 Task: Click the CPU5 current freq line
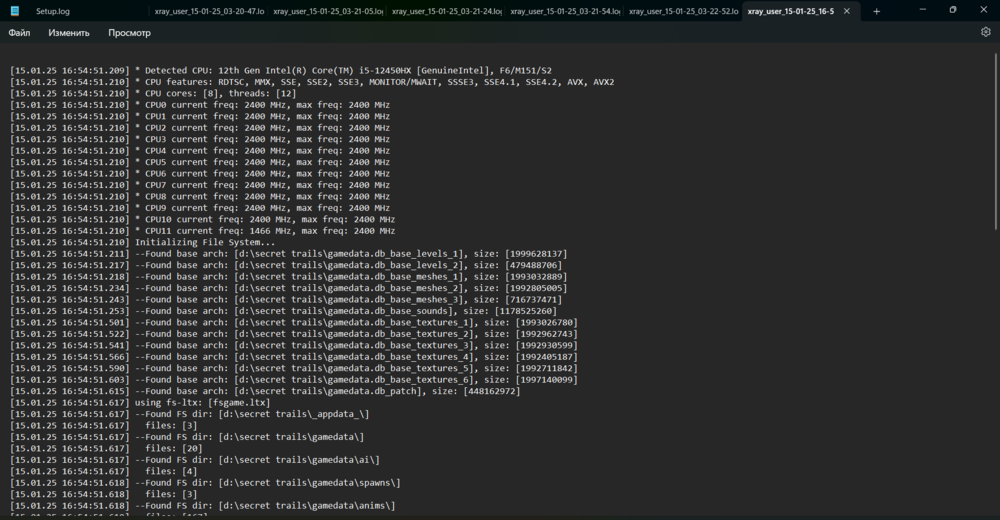click(200, 162)
